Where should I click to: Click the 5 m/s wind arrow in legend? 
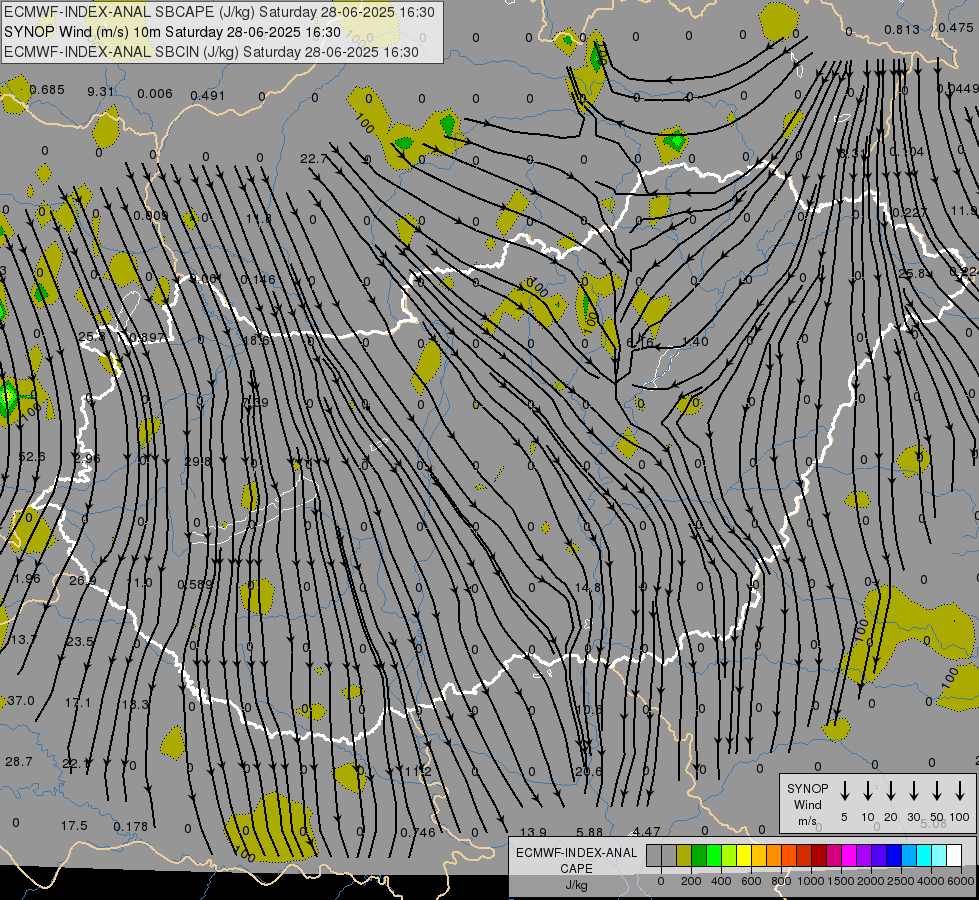point(845,791)
